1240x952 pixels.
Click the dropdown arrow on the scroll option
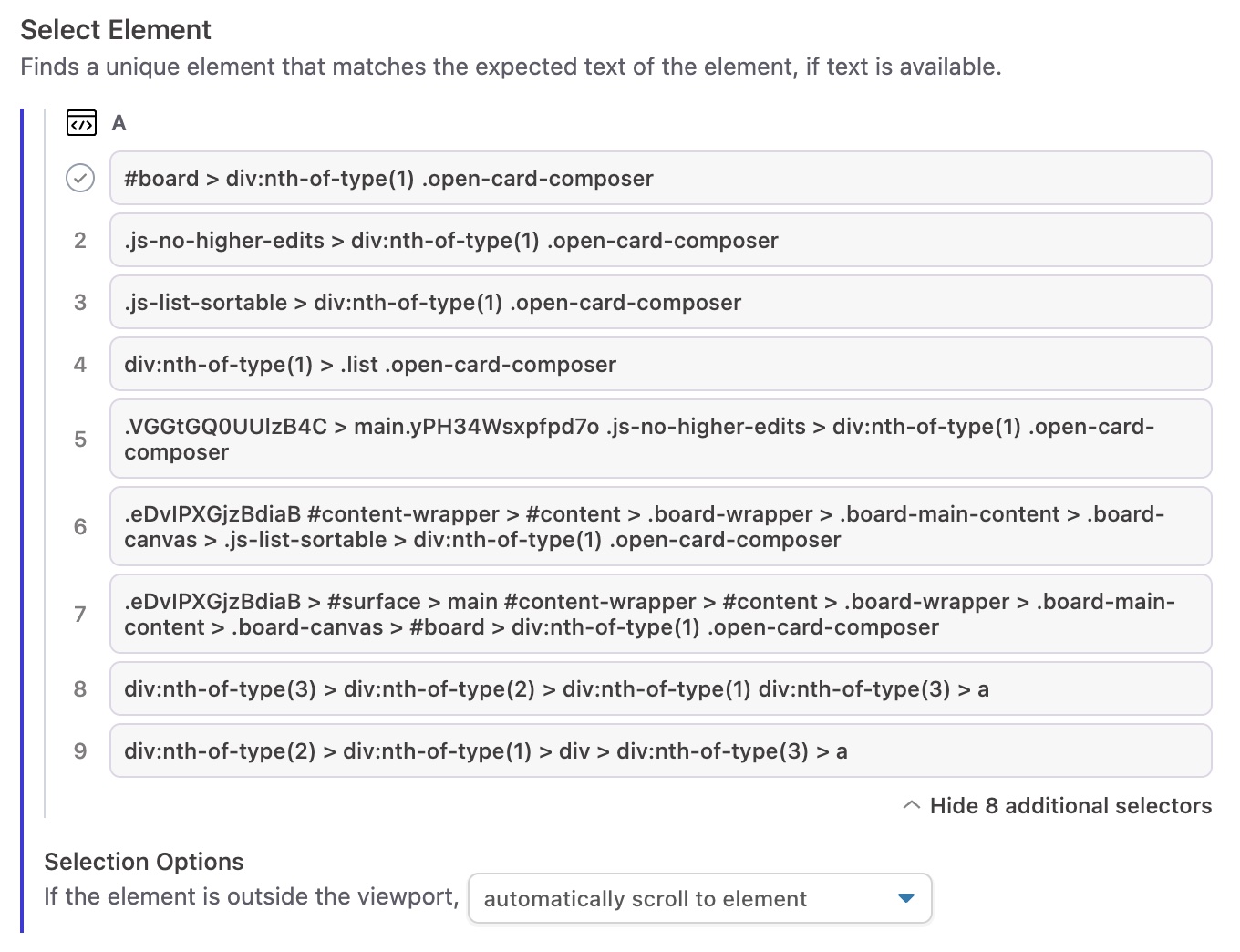(905, 898)
